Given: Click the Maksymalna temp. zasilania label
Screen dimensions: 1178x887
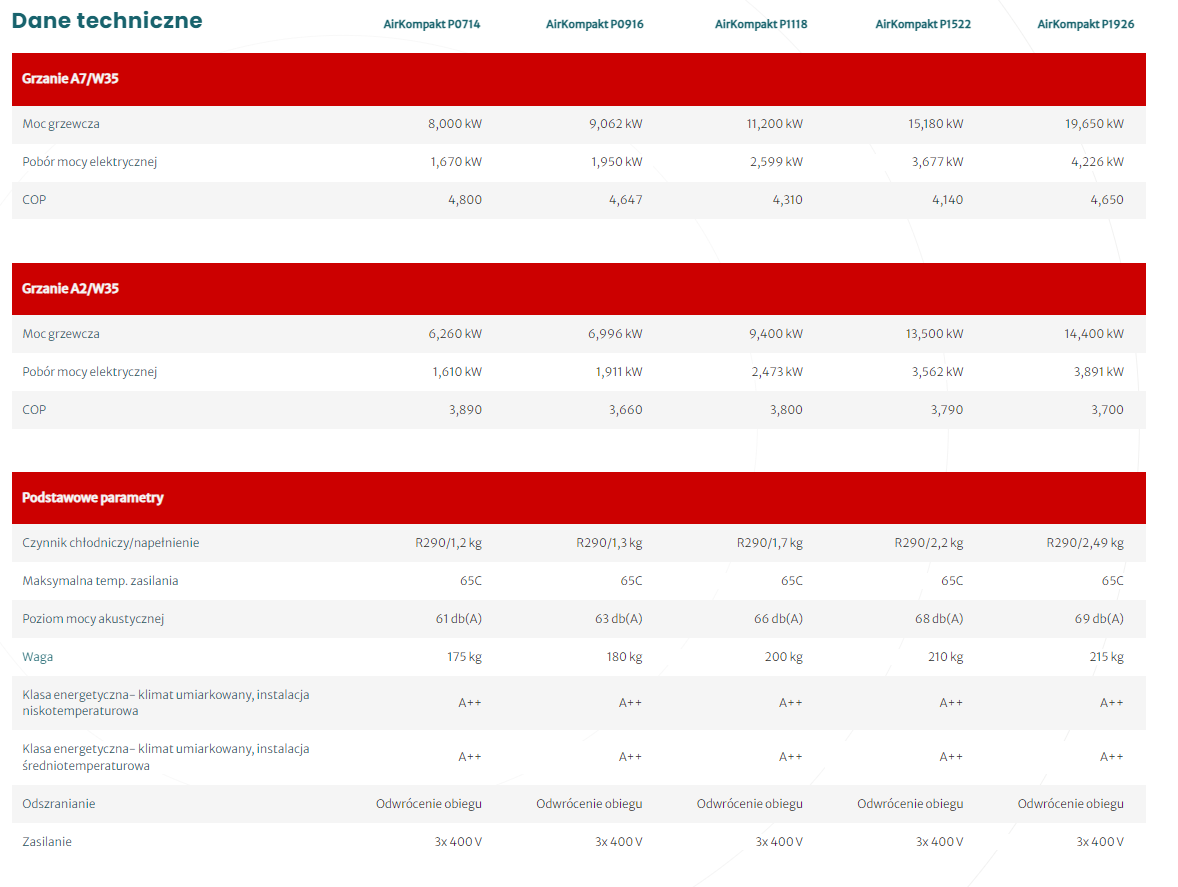Looking at the screenshot, I should tap(100, 581).
